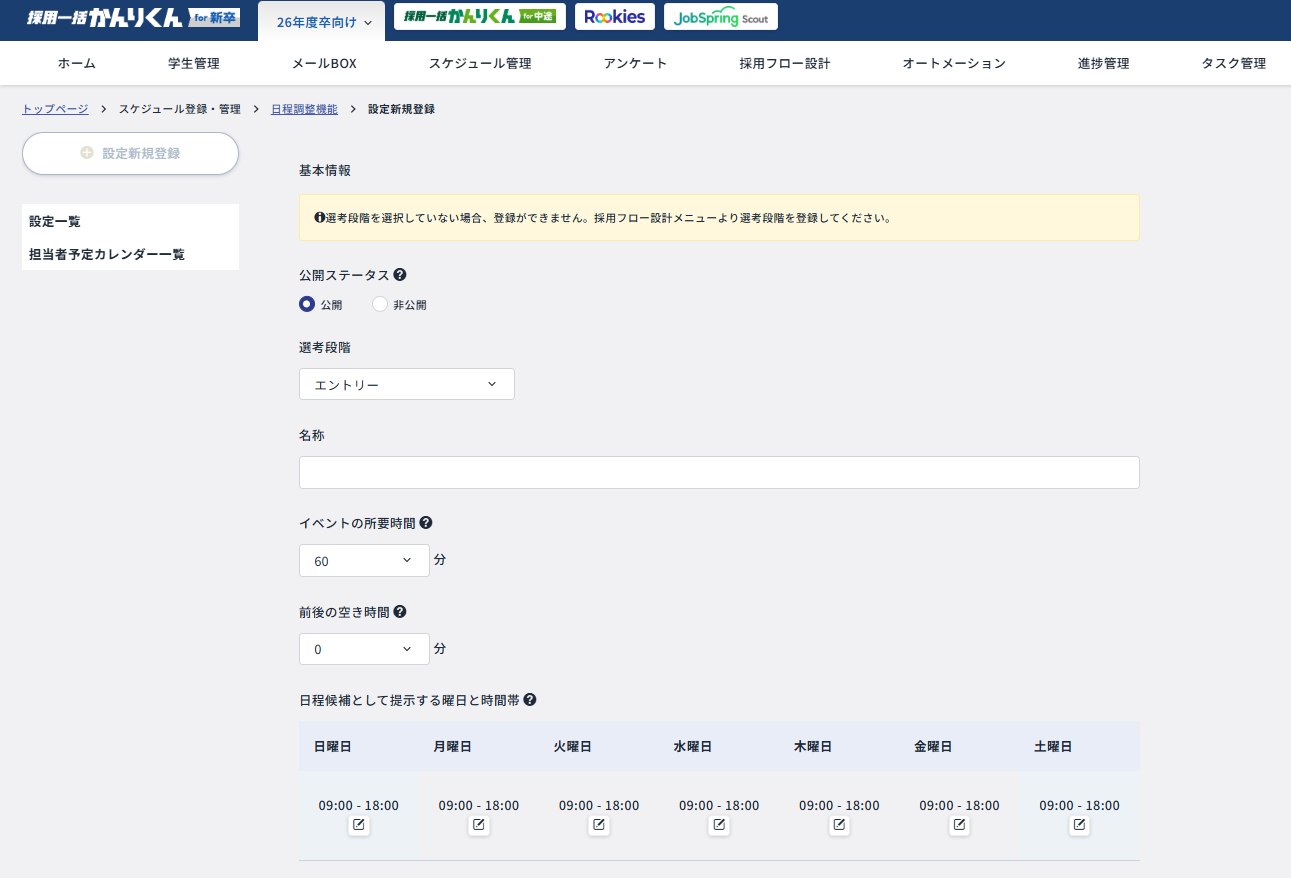1291x878 pixels.
Task: Open the 選考段階 dropdown showing エントリー
Action: (x=406, y=385)
